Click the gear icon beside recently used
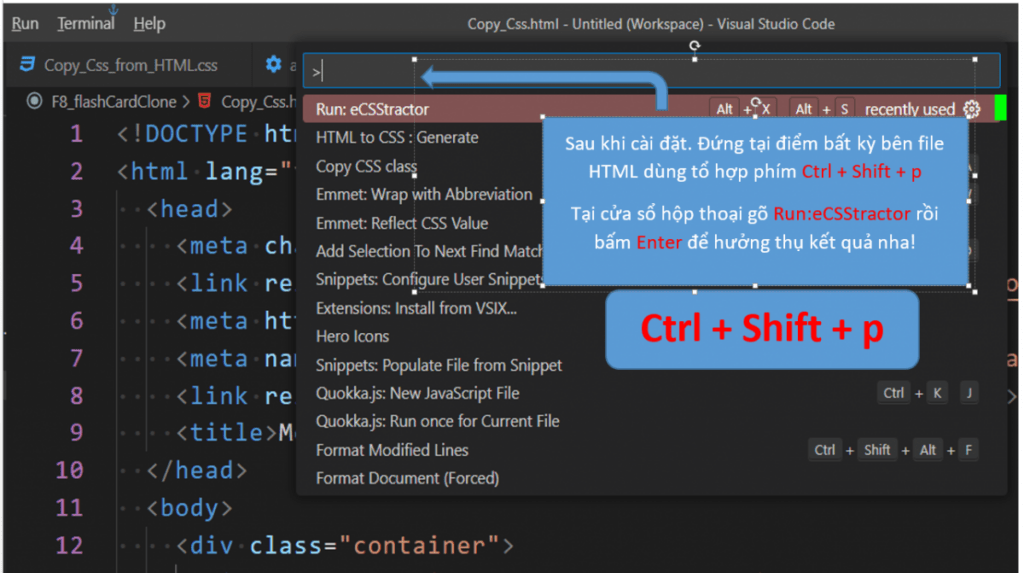Image resolution: width=1024 pixels, height=573 pixels. click(972, 109)
